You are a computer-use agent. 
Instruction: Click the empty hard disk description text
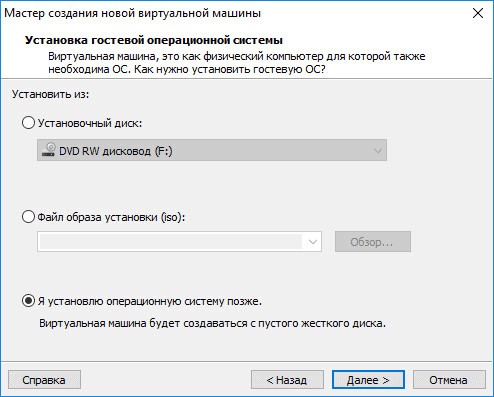tap(212, 323)
